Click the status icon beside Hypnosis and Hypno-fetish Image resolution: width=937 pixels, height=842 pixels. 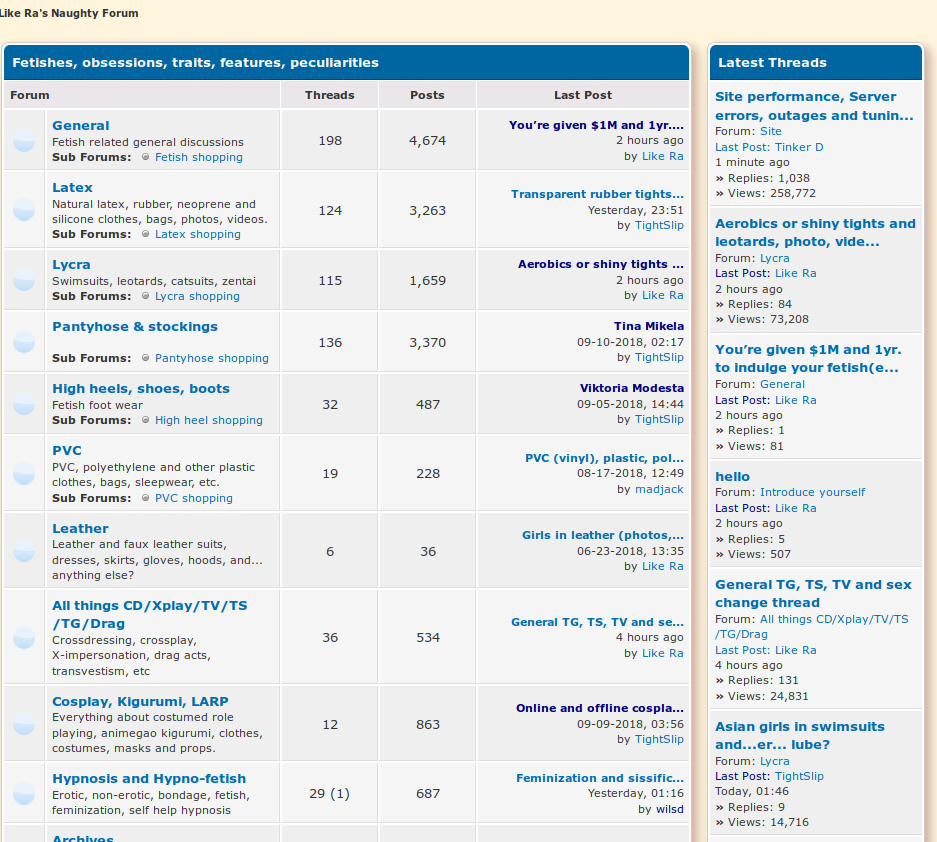point(24,794)
